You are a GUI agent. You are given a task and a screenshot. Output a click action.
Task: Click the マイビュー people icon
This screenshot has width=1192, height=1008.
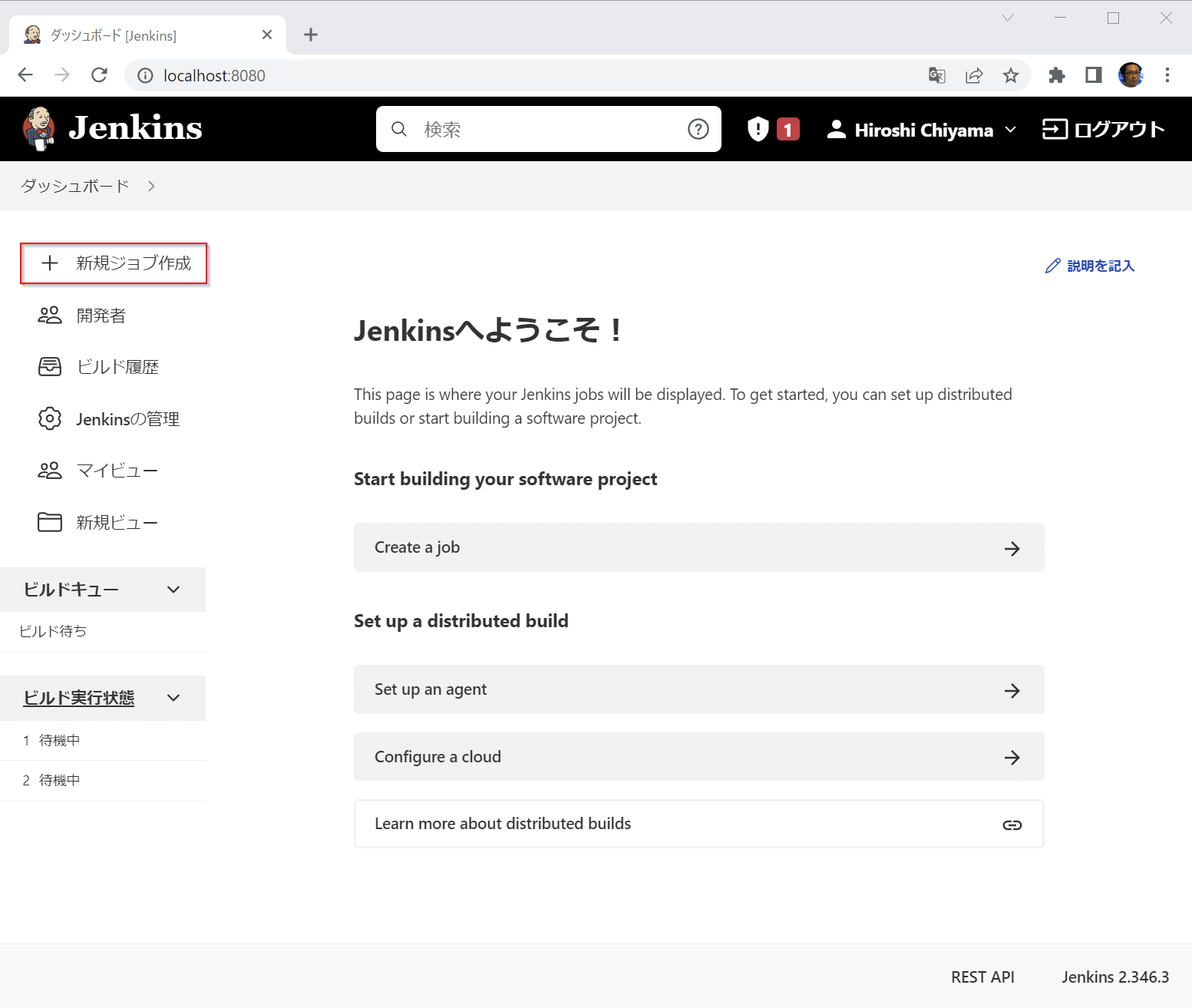[50, 471]
